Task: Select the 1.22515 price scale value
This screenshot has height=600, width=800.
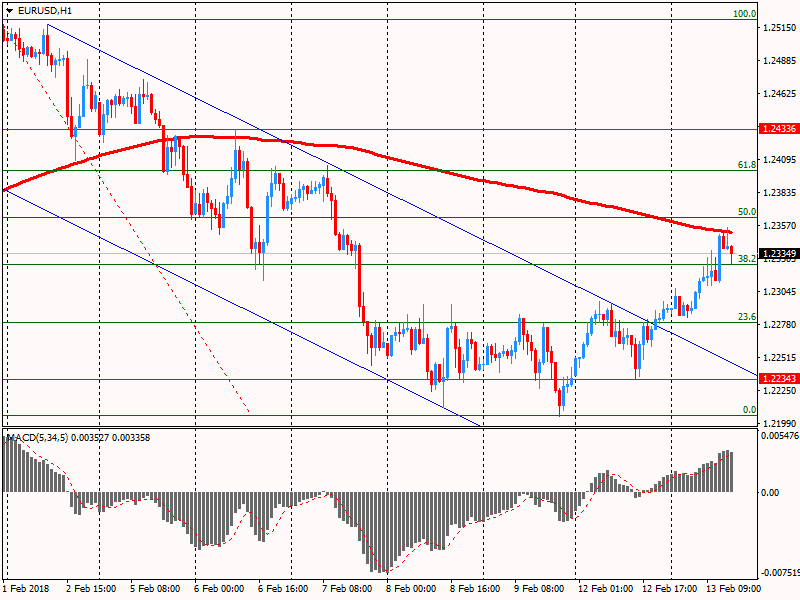Action: pyautogui.click(x=780, y=358)
